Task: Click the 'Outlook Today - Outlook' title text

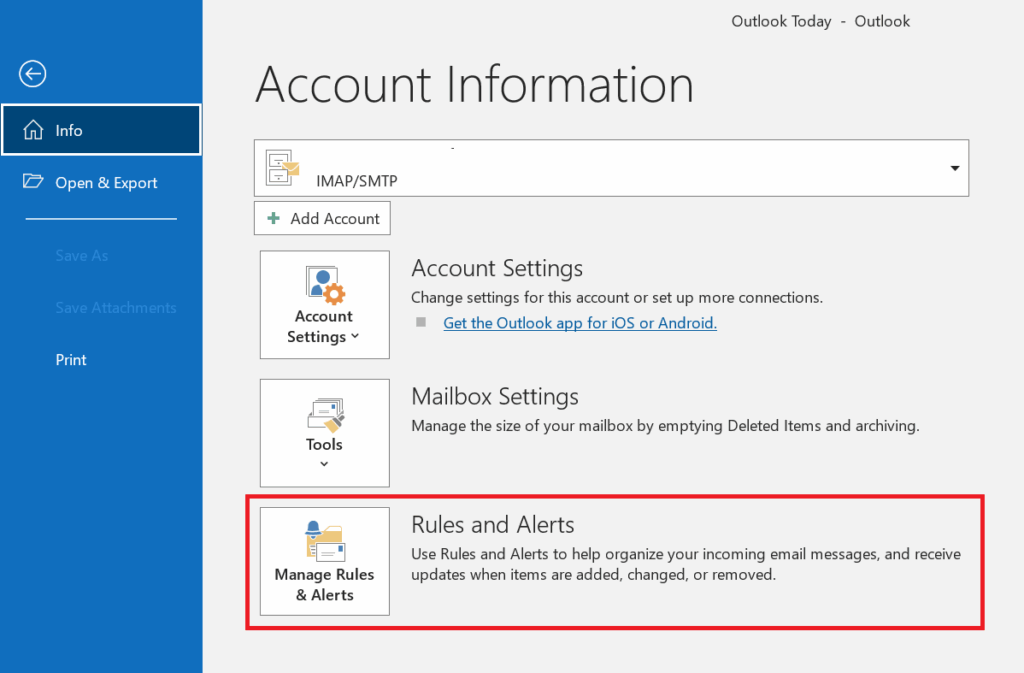Action: [820, 22]
